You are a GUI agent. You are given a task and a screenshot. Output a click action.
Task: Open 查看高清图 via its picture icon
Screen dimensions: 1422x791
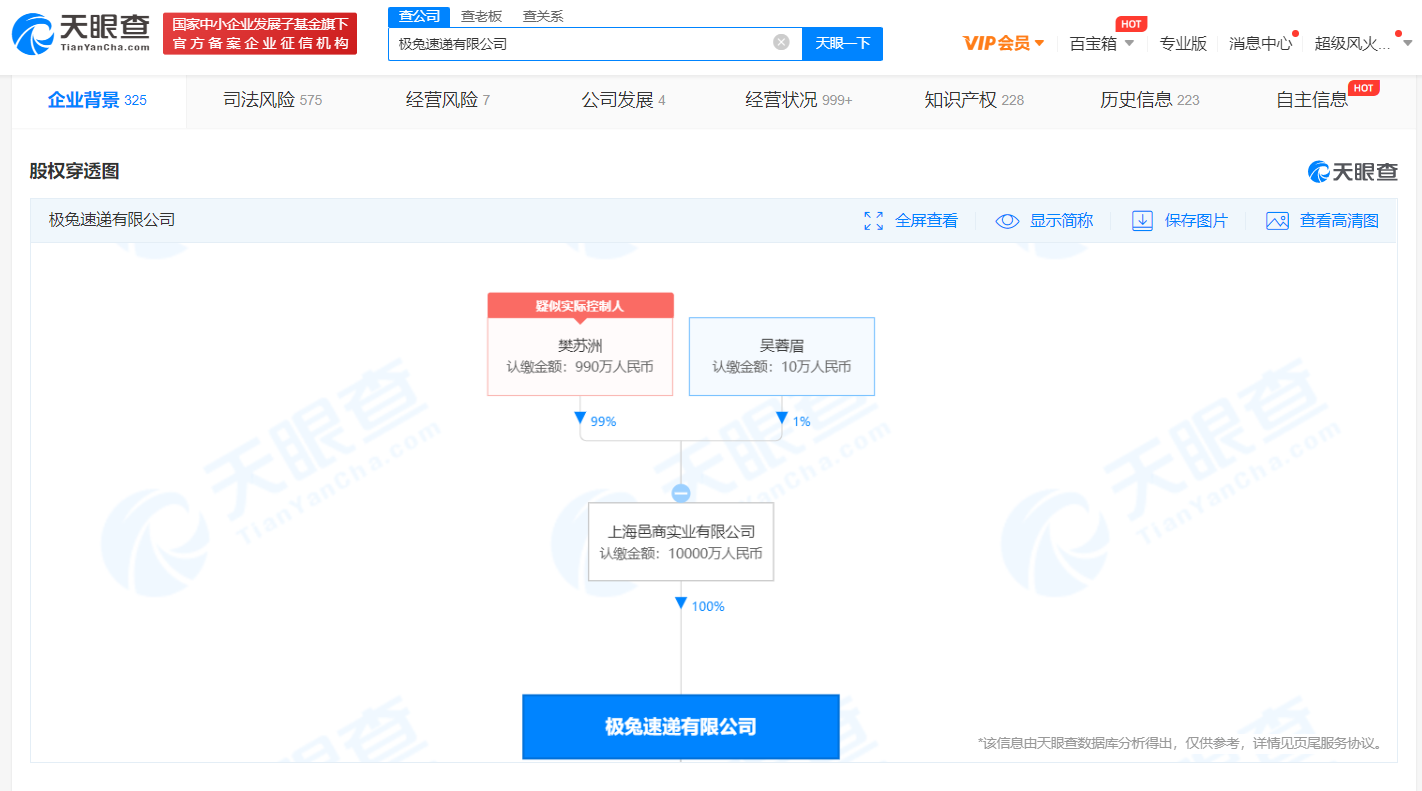(x=1277, y=220)
